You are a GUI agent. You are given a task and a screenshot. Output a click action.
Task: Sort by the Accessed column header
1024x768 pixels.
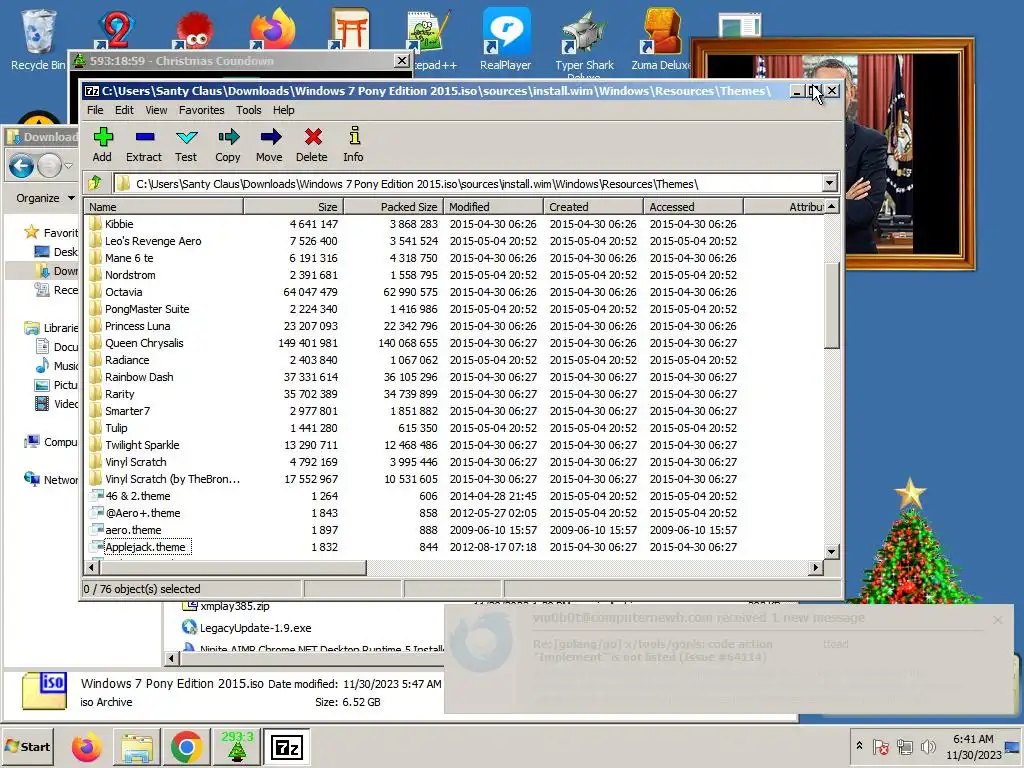pyautogui.click(x=694, y=206)
